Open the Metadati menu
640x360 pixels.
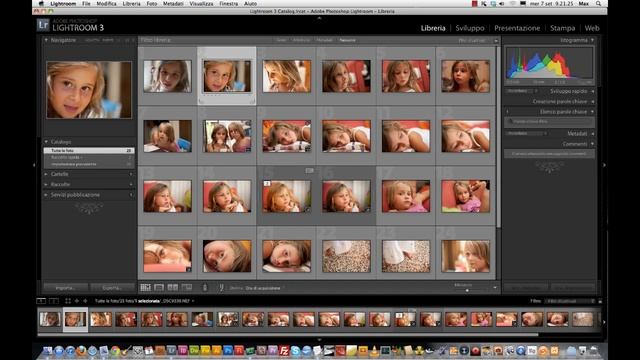coord(173,3)
